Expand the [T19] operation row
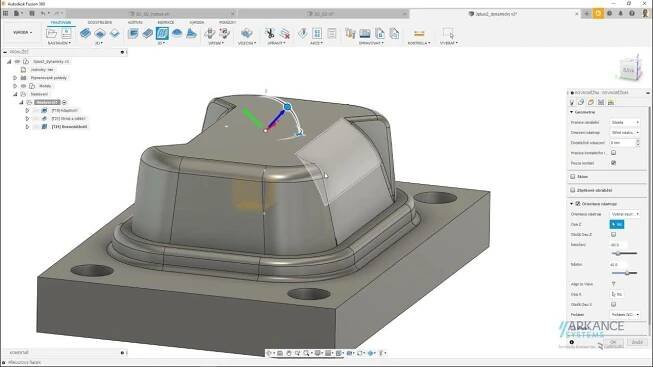The height and width of the screenshot is (367, 653). point(27,110)
